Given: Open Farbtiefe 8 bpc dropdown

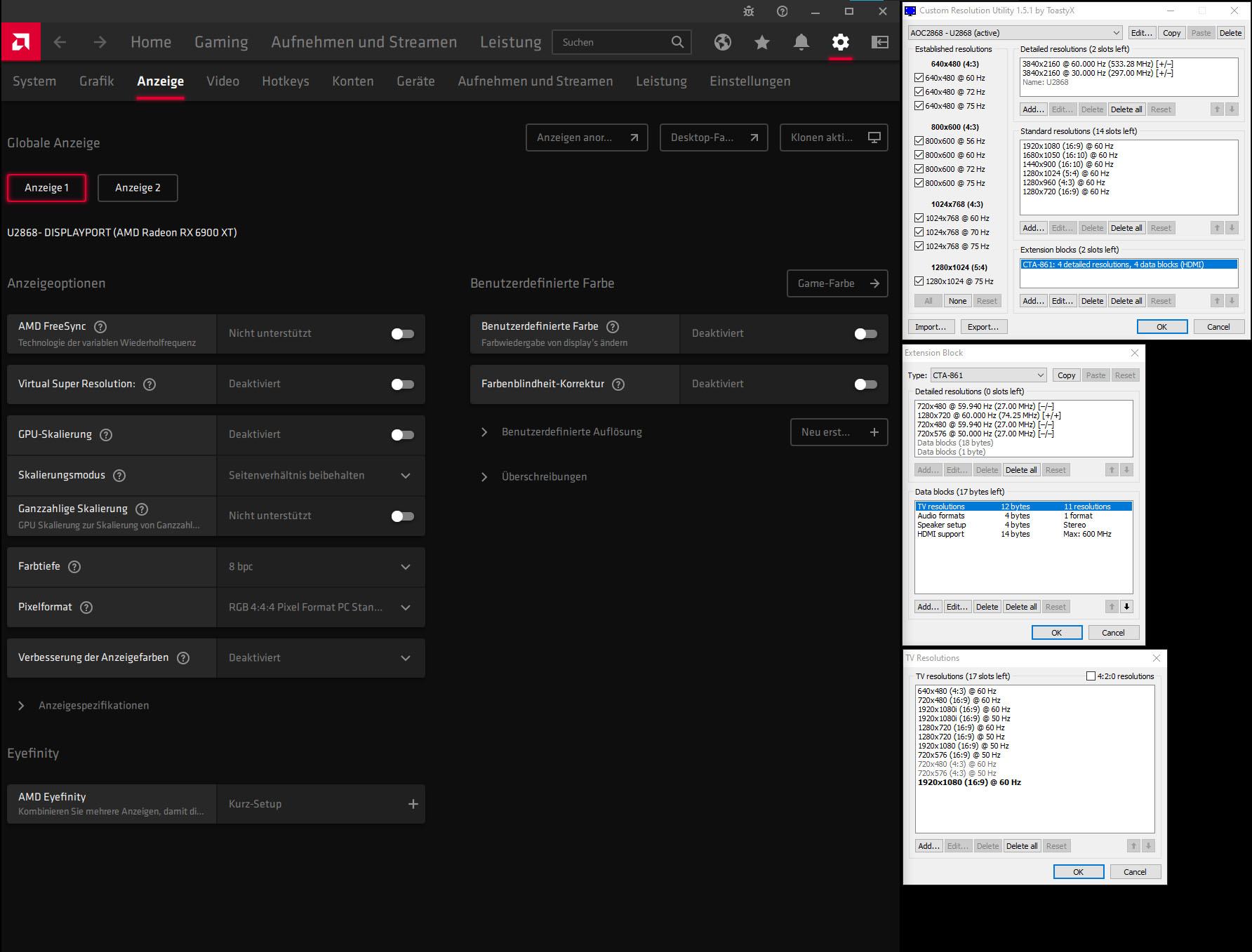Looking at the screenshot, I should tap(321, 567).
